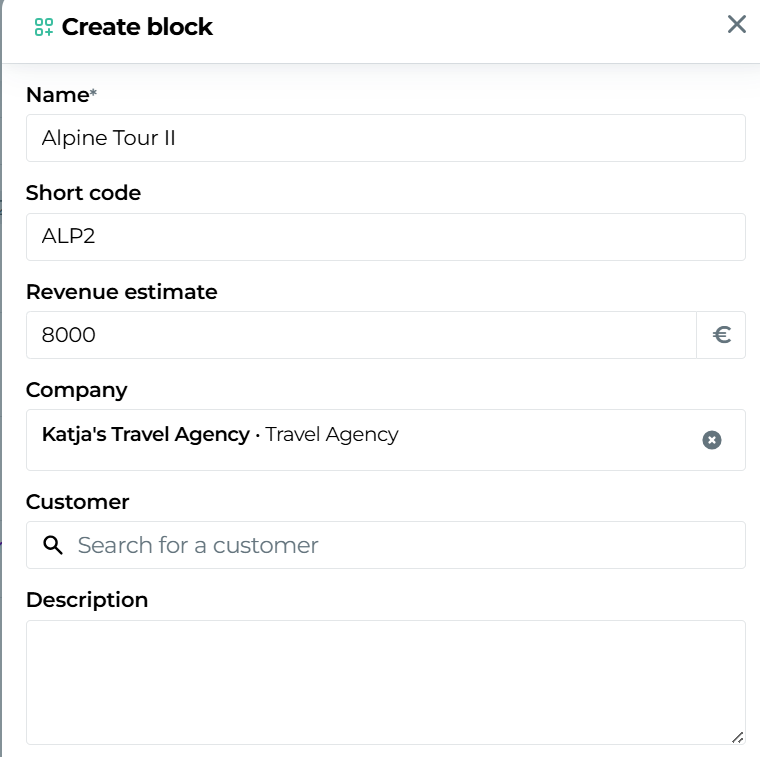
Task: Select the Revenue estimate input showing 8000
Action: pyautogui.click(x=360, y=335)
